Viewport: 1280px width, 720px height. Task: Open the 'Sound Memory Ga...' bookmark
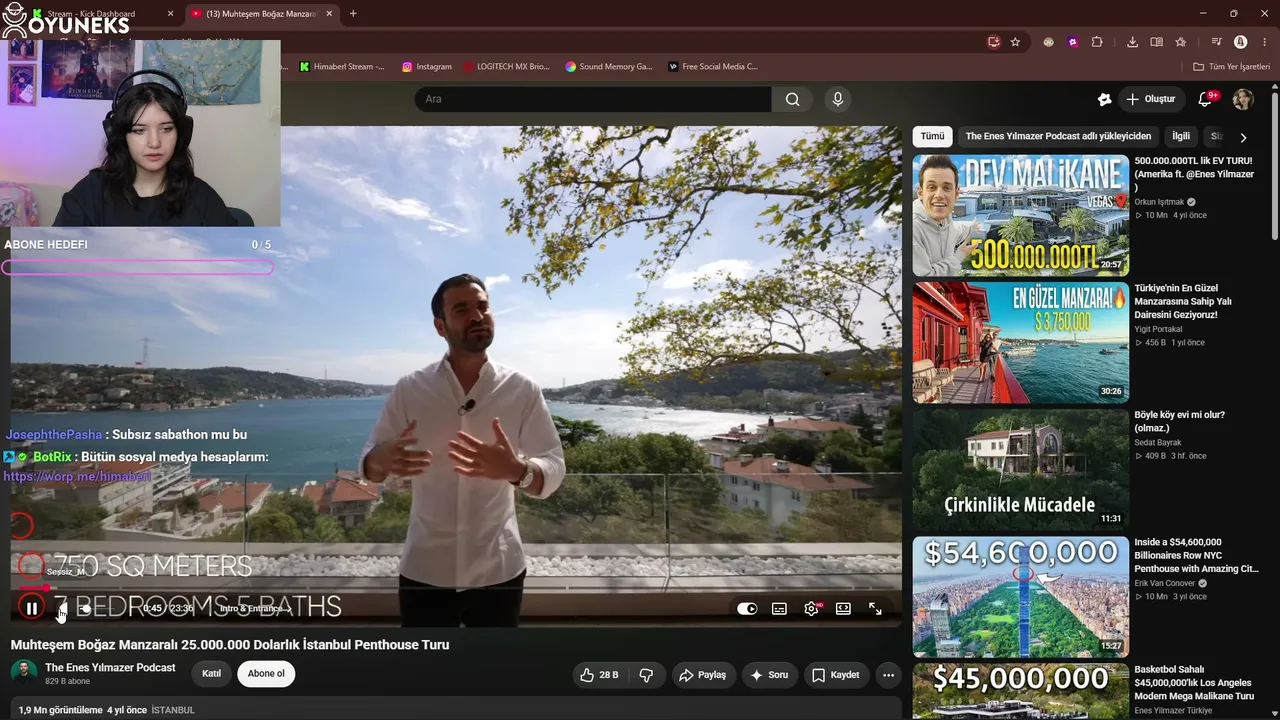[608, 67]
